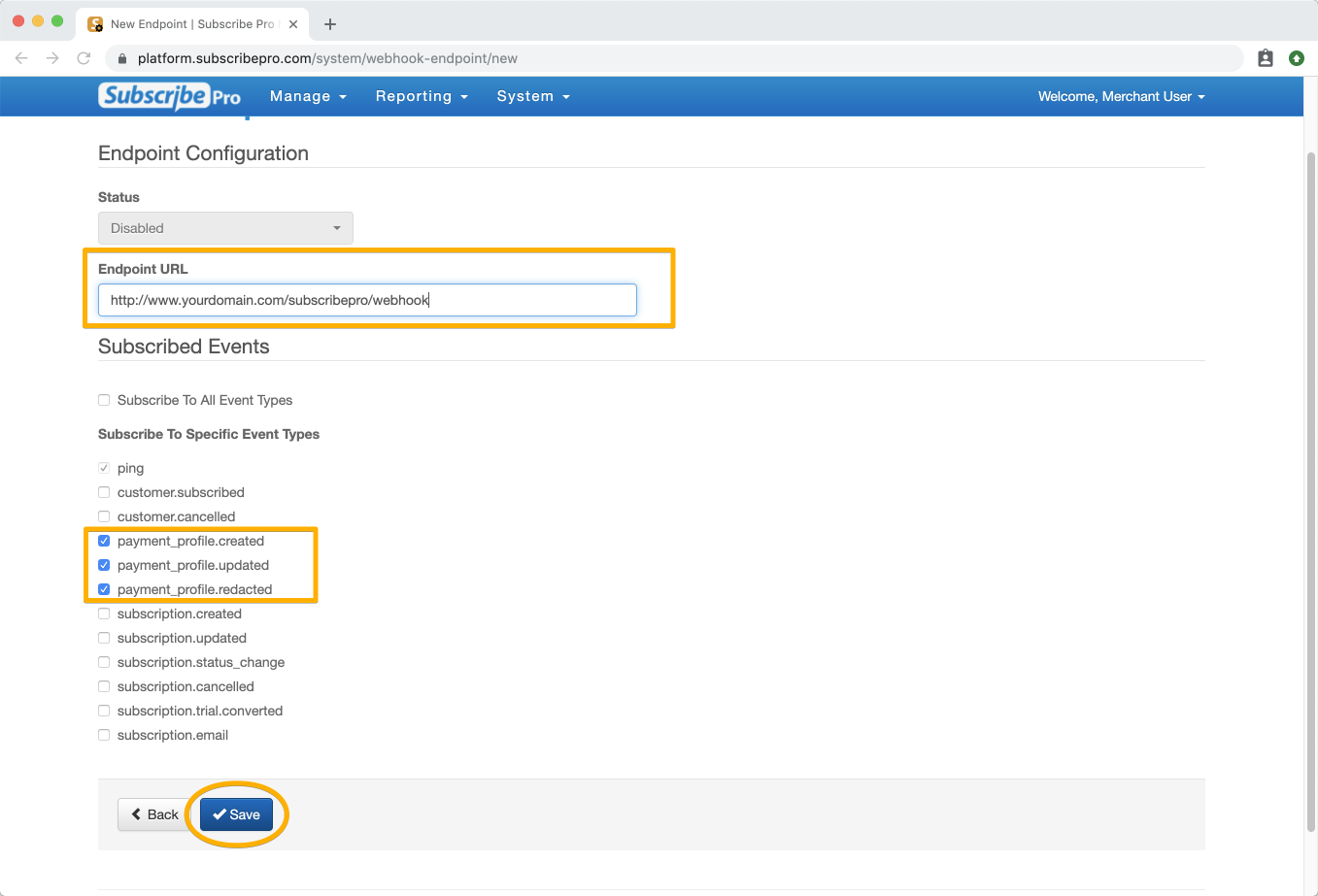The image size is (1318, 896).
Task: Enable subscription.updated checkbox
Action: pyautogui.click(x=104, y=638)
